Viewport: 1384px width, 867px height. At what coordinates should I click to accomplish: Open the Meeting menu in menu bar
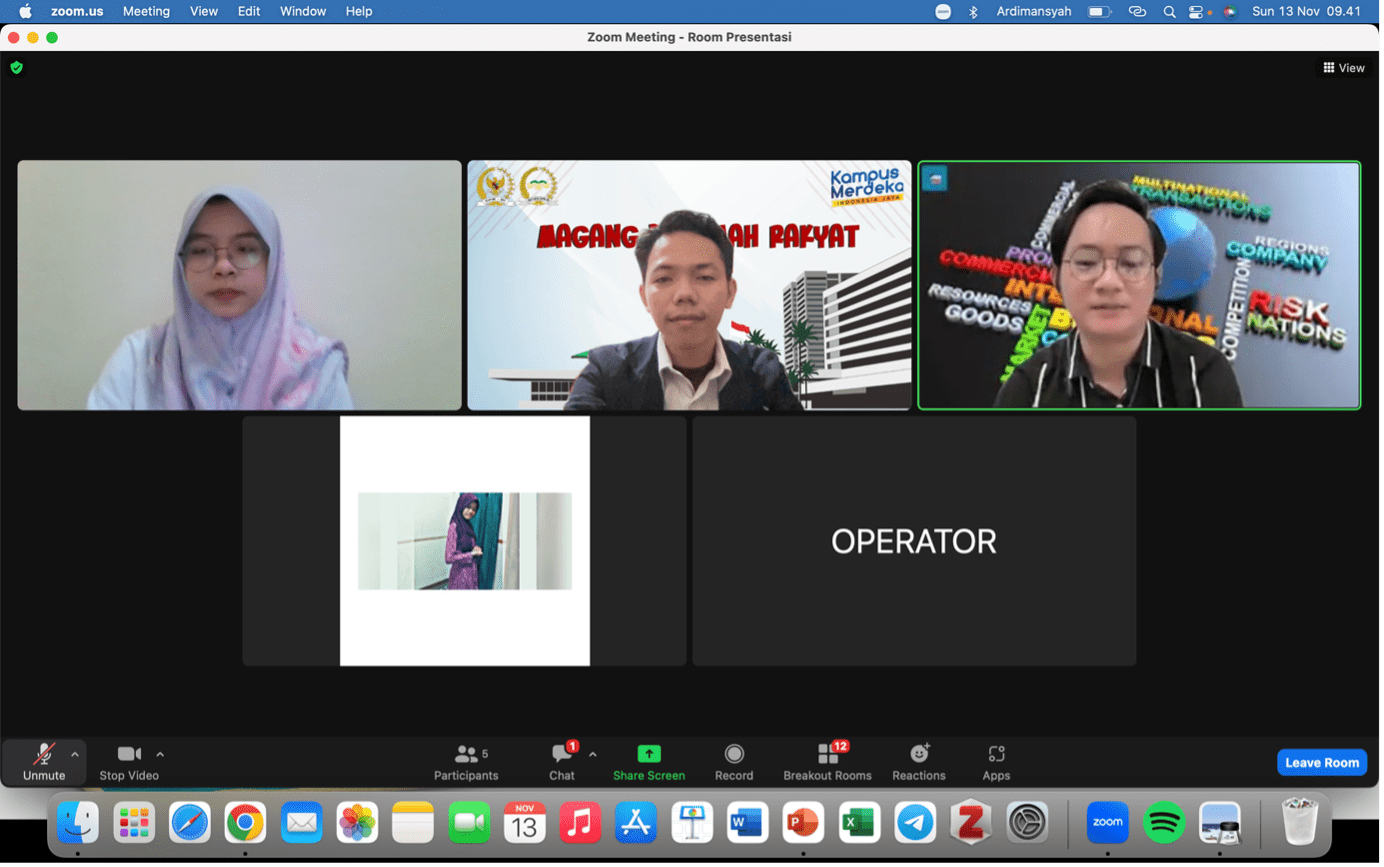tap(146, 11)
